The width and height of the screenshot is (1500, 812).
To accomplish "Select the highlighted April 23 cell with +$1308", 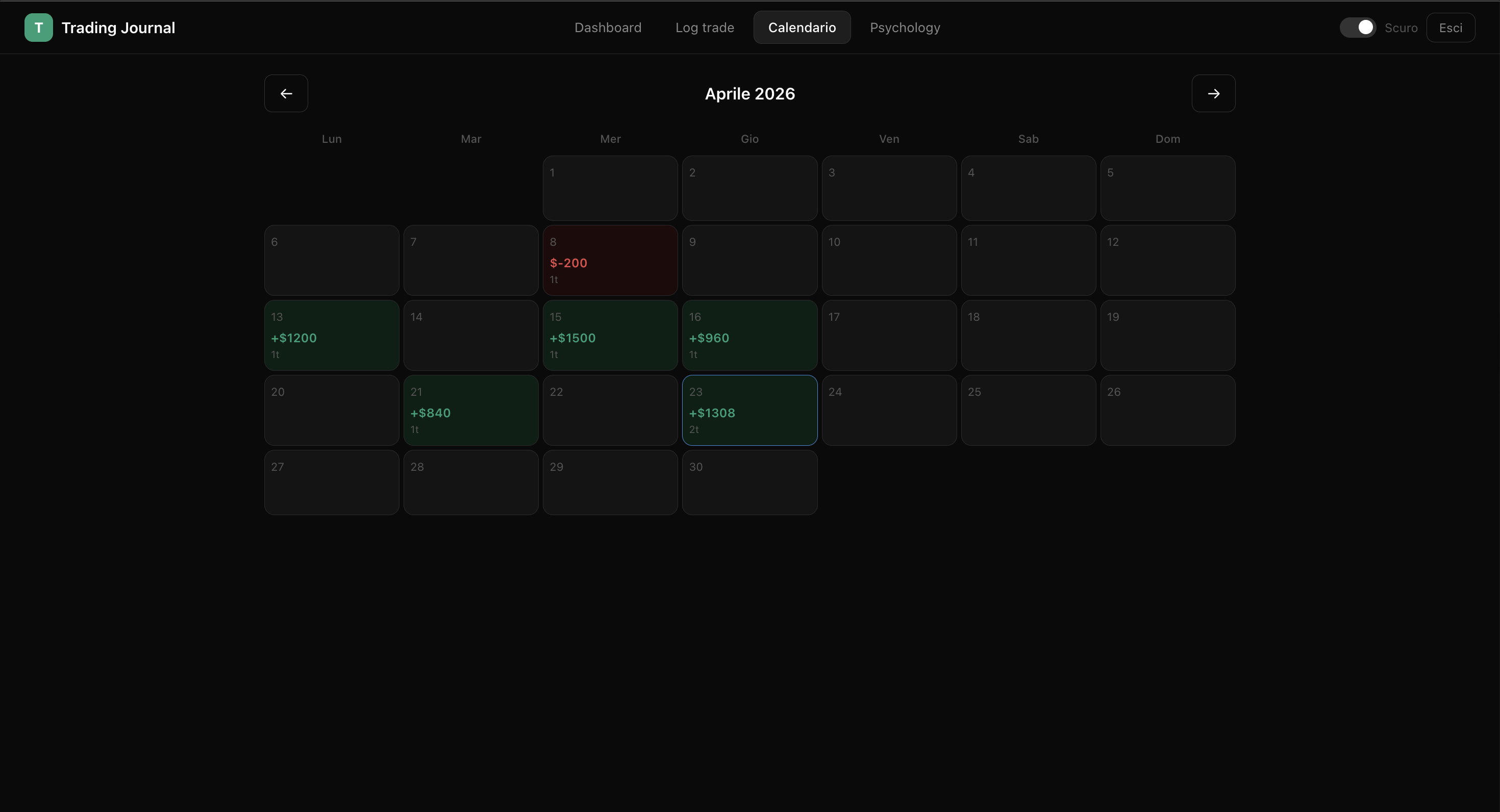I will (x=749, y=410).
